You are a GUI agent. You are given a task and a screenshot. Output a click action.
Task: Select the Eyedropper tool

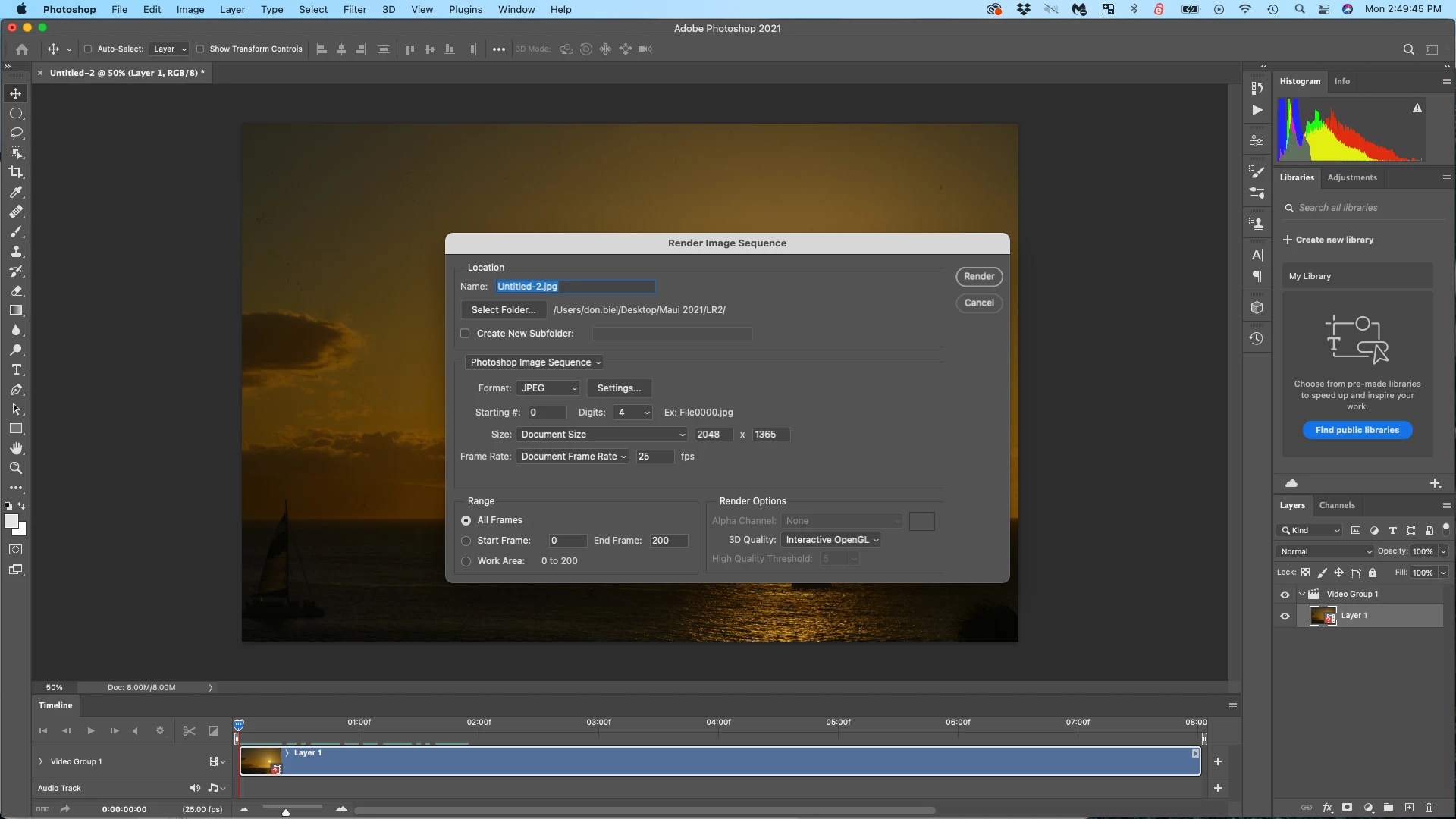pos(16,192)
